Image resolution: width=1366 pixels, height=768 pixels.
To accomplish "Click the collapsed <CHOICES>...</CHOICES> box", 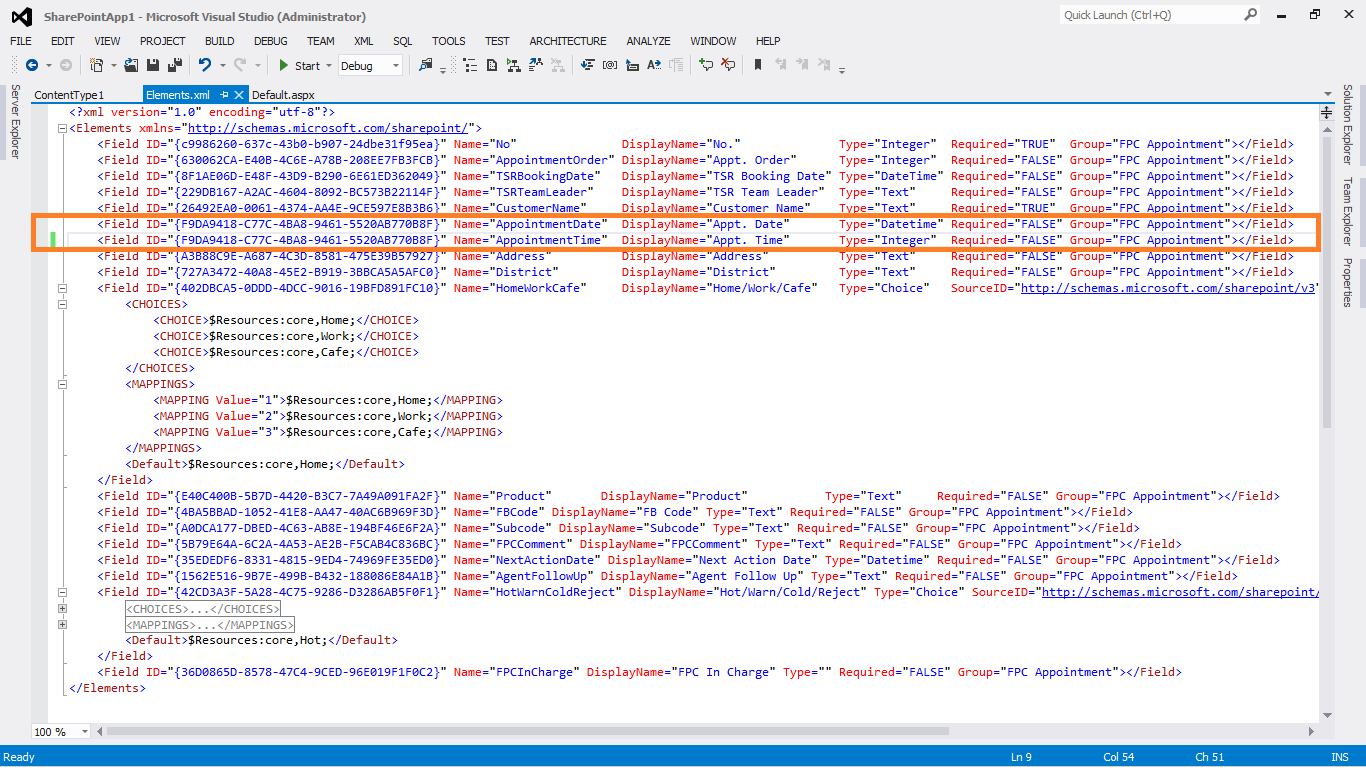I will (203, 608).
